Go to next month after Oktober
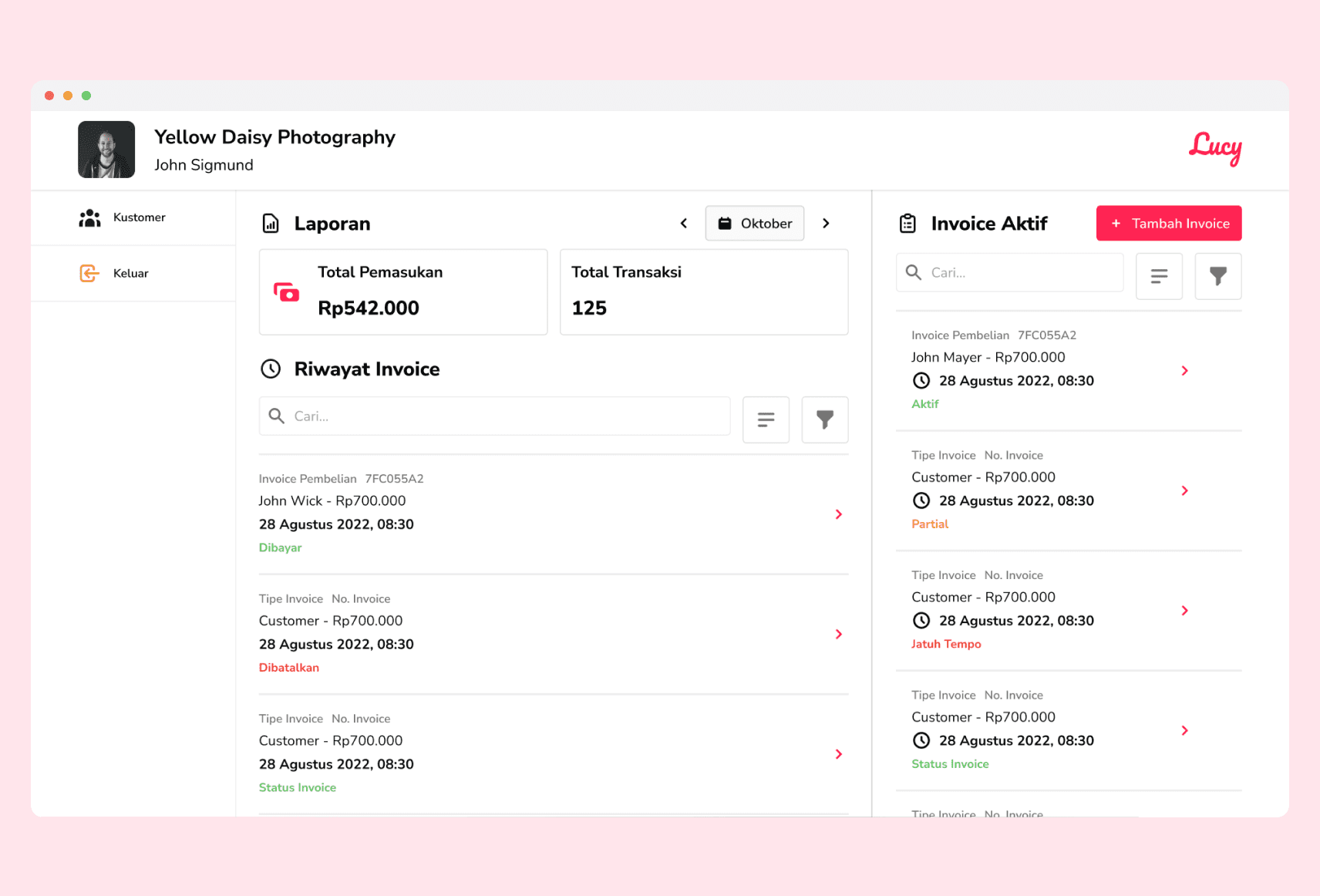This screenshot has width=1320, height=896. coord(826,224)
